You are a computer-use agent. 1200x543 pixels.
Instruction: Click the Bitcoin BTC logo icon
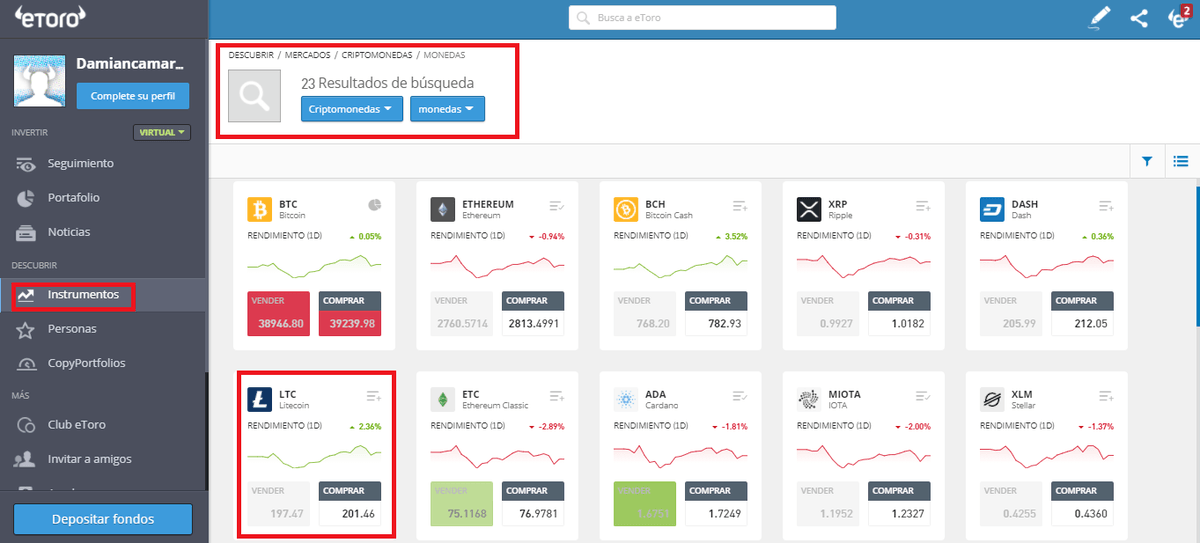[260, 209]
